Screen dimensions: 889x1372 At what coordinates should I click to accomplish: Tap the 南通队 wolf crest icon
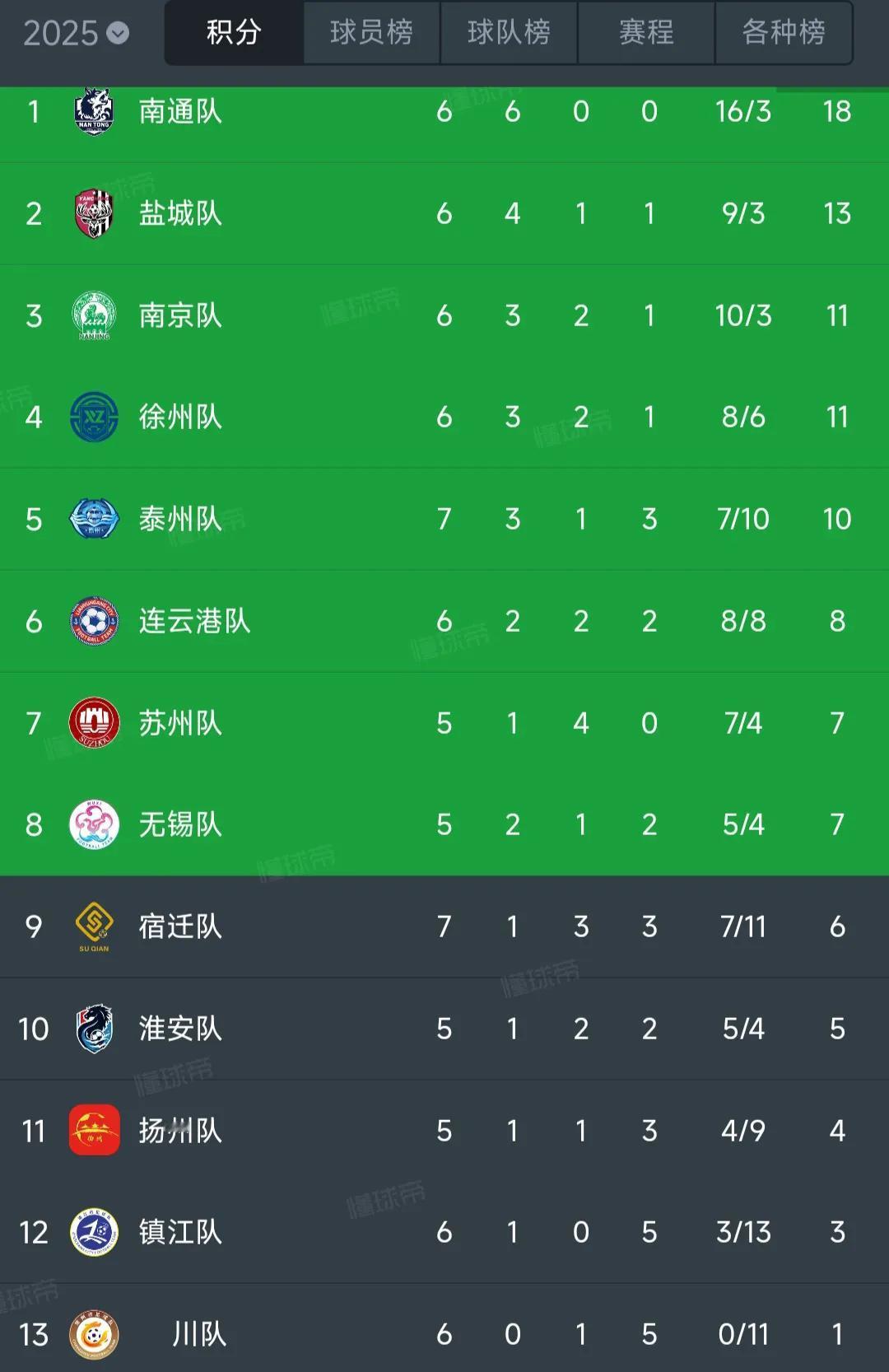(x=94, y=111)
